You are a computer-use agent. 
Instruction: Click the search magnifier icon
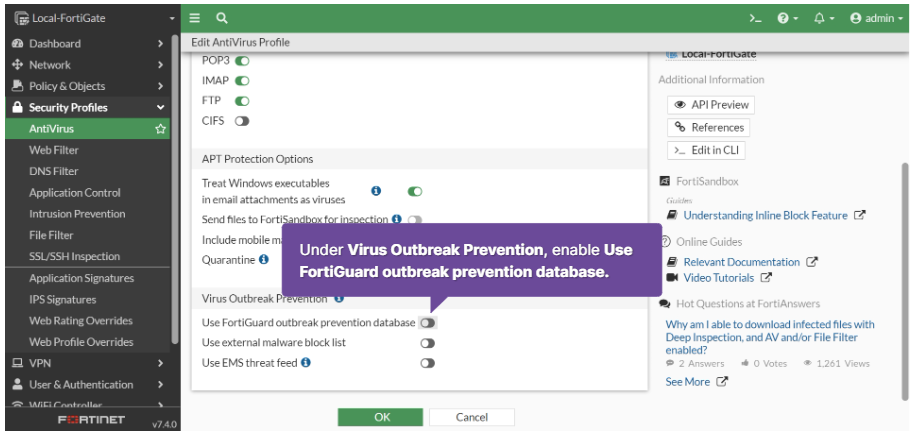[x=222, y=18]
